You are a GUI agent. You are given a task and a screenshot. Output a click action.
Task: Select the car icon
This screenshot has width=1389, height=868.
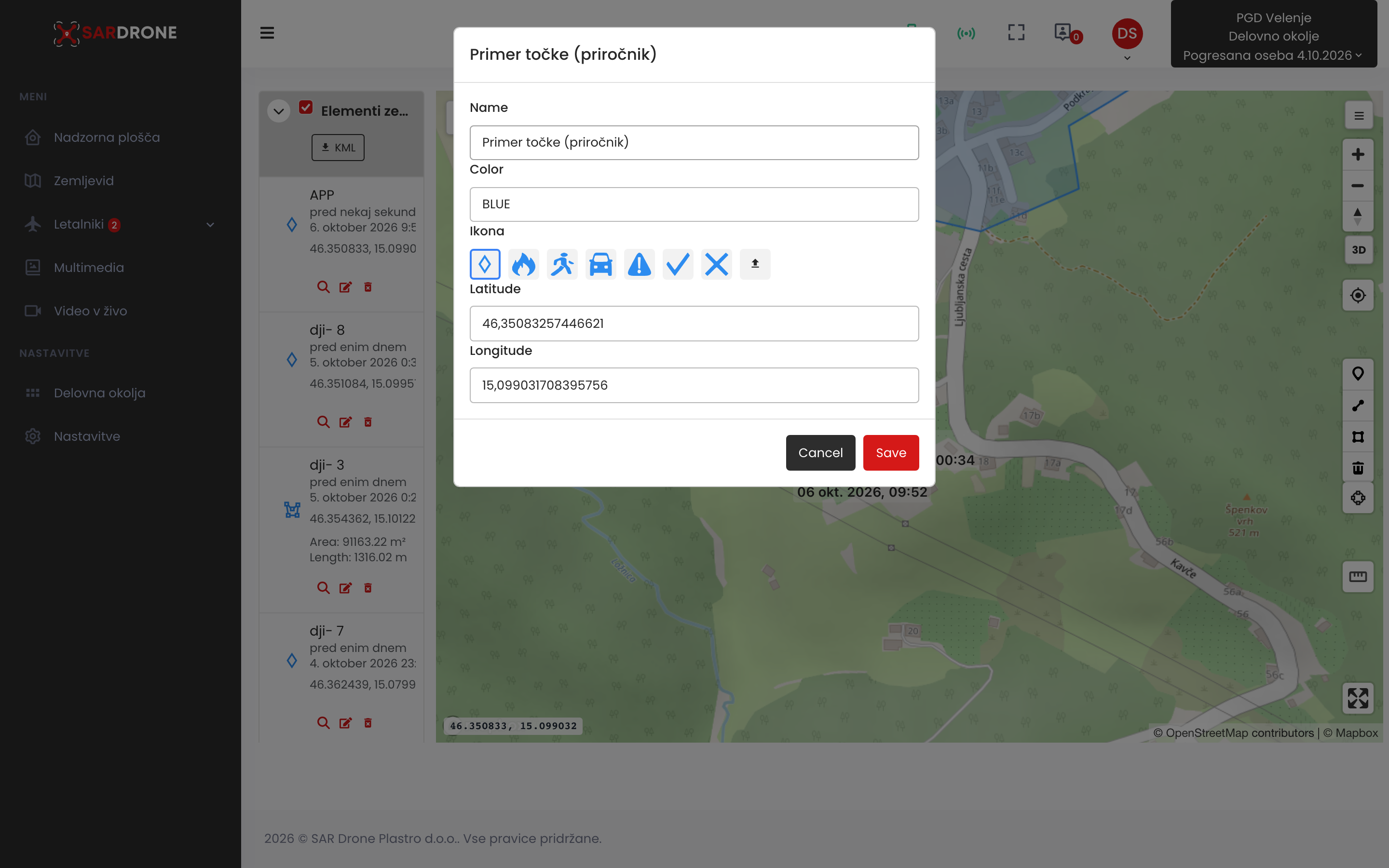click(600, 264)
